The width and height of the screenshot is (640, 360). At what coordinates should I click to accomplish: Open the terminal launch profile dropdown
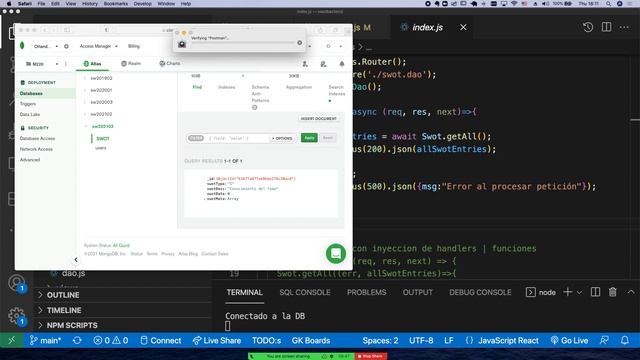click(x=579, y=292)
